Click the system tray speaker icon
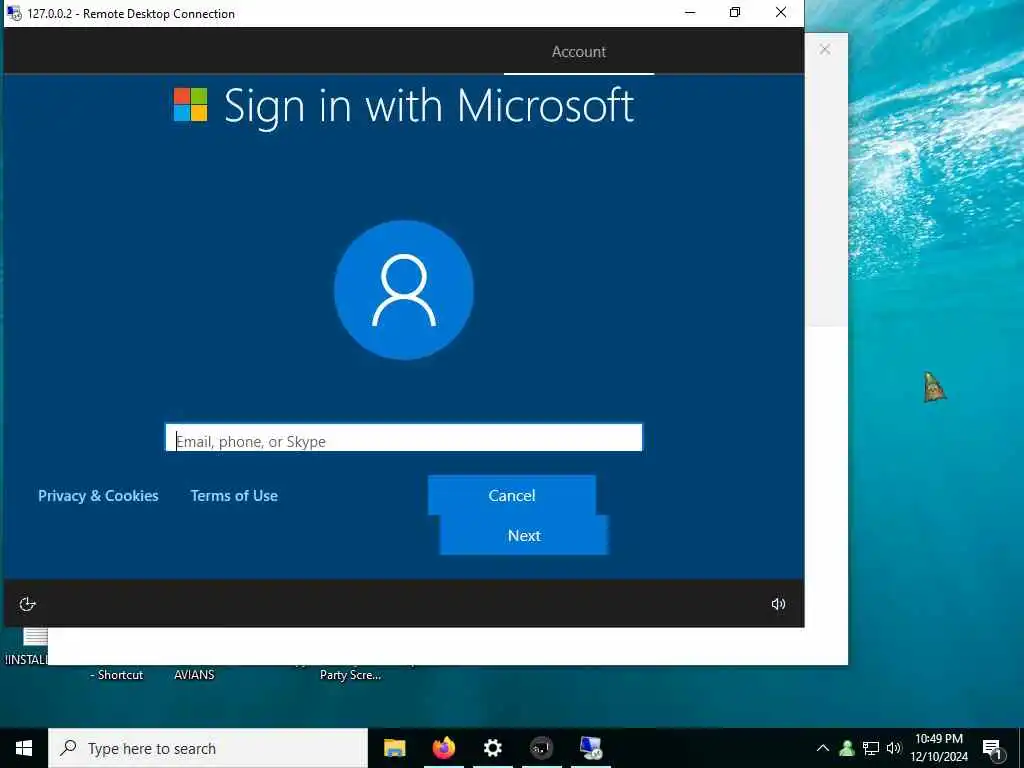The image size is (1024, 768). pyautogui.click(x=894, y=748)
